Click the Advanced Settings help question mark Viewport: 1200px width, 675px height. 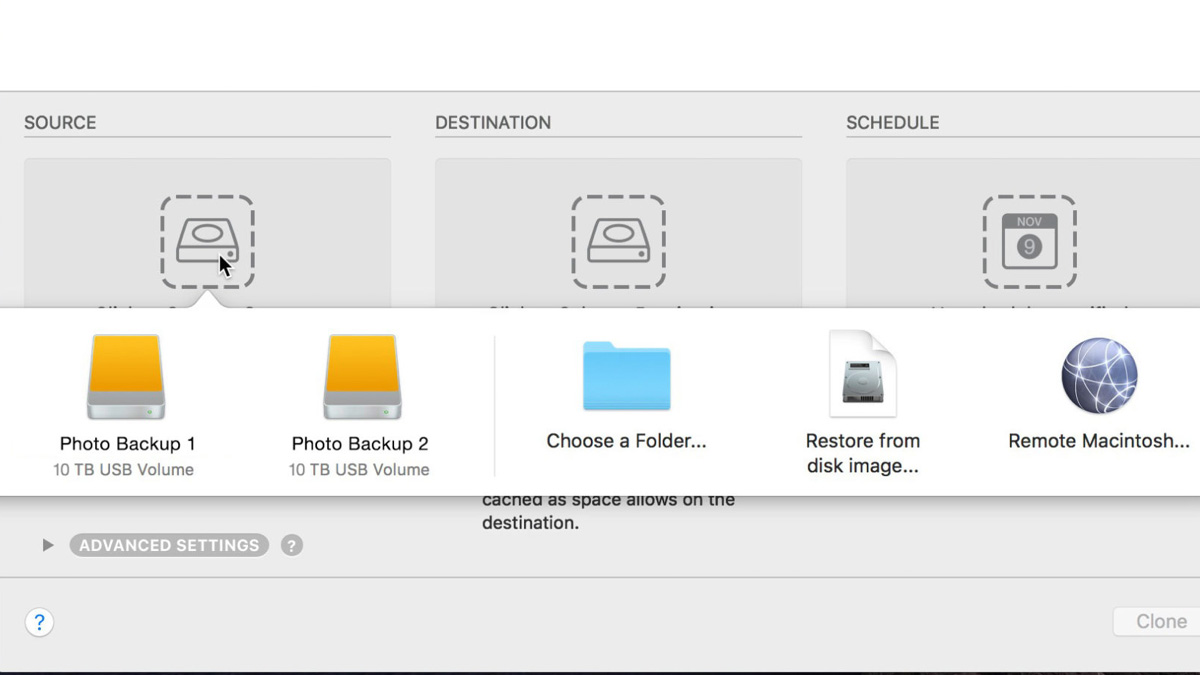291,545
